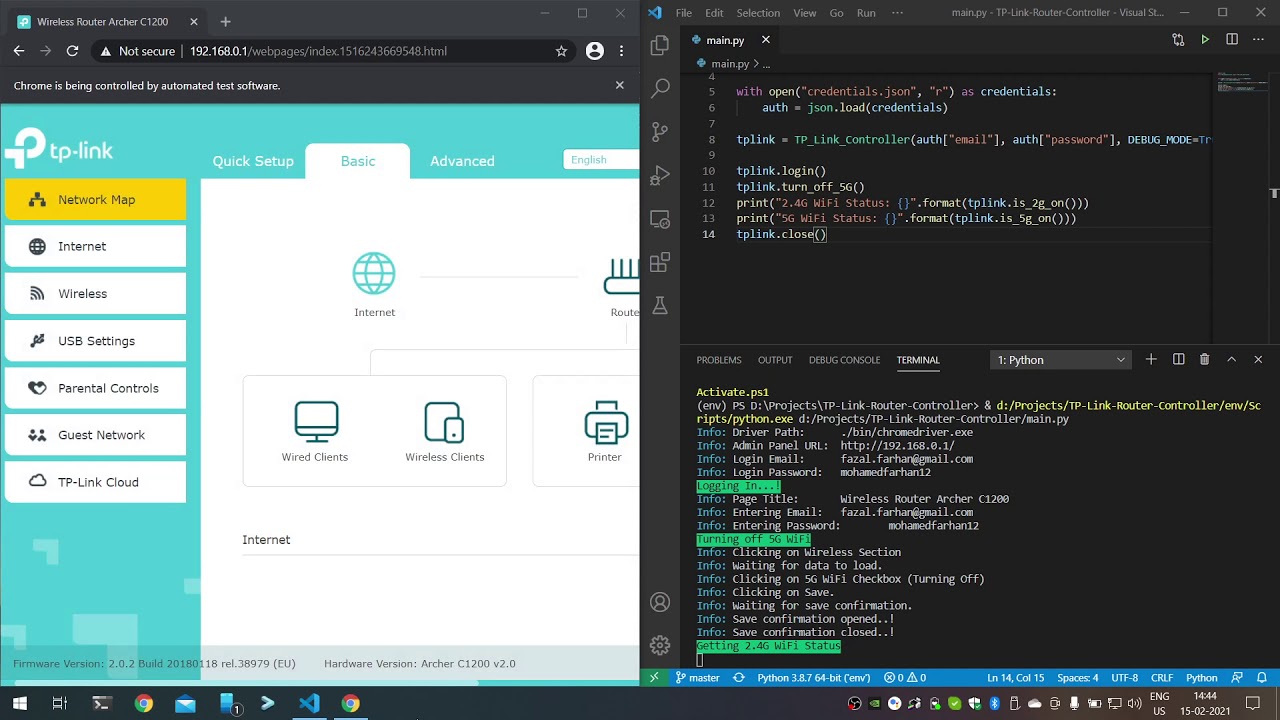The height and width of the screenshot is (720, 1280).
Task: Switch to the Quick Setup tab
Action: pos(253,161)
